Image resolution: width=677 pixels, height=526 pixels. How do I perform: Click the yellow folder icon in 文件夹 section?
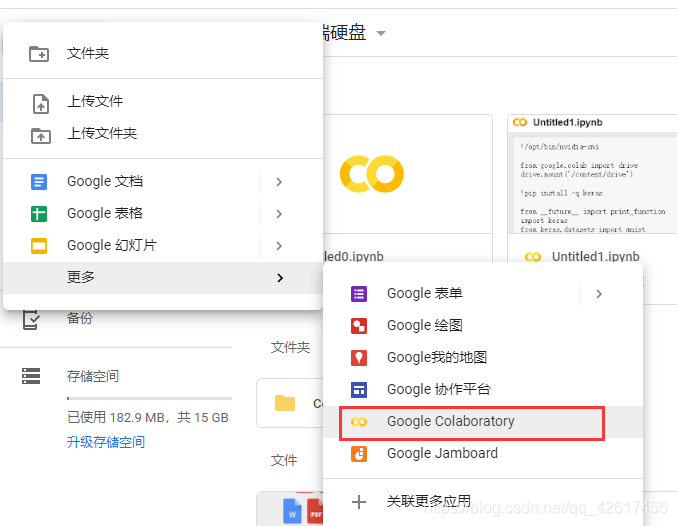tap(285, 403)
